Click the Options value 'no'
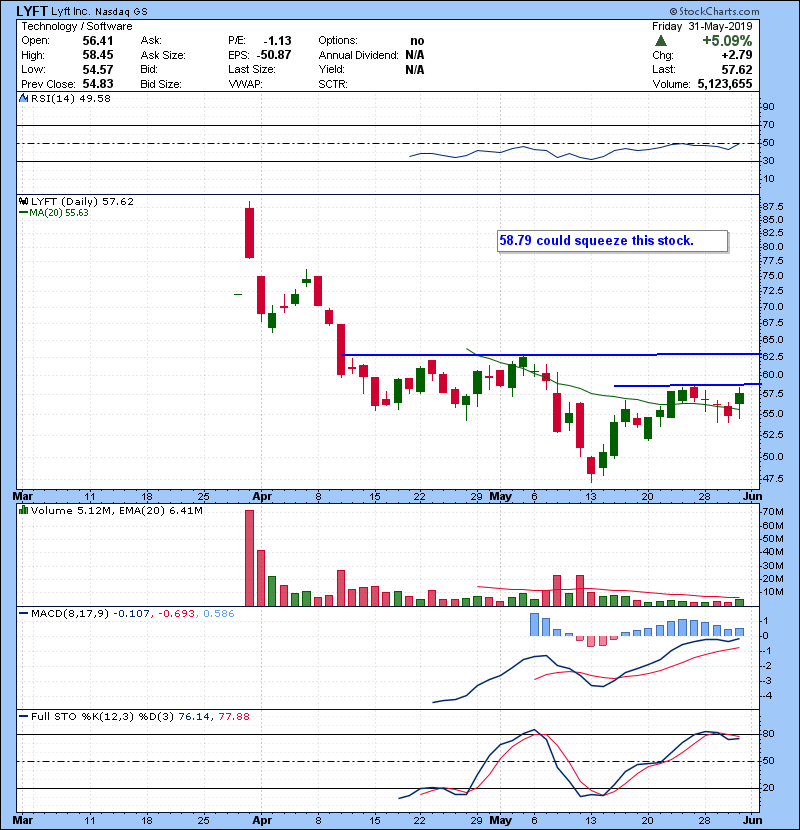 click(x=417, y=41)
